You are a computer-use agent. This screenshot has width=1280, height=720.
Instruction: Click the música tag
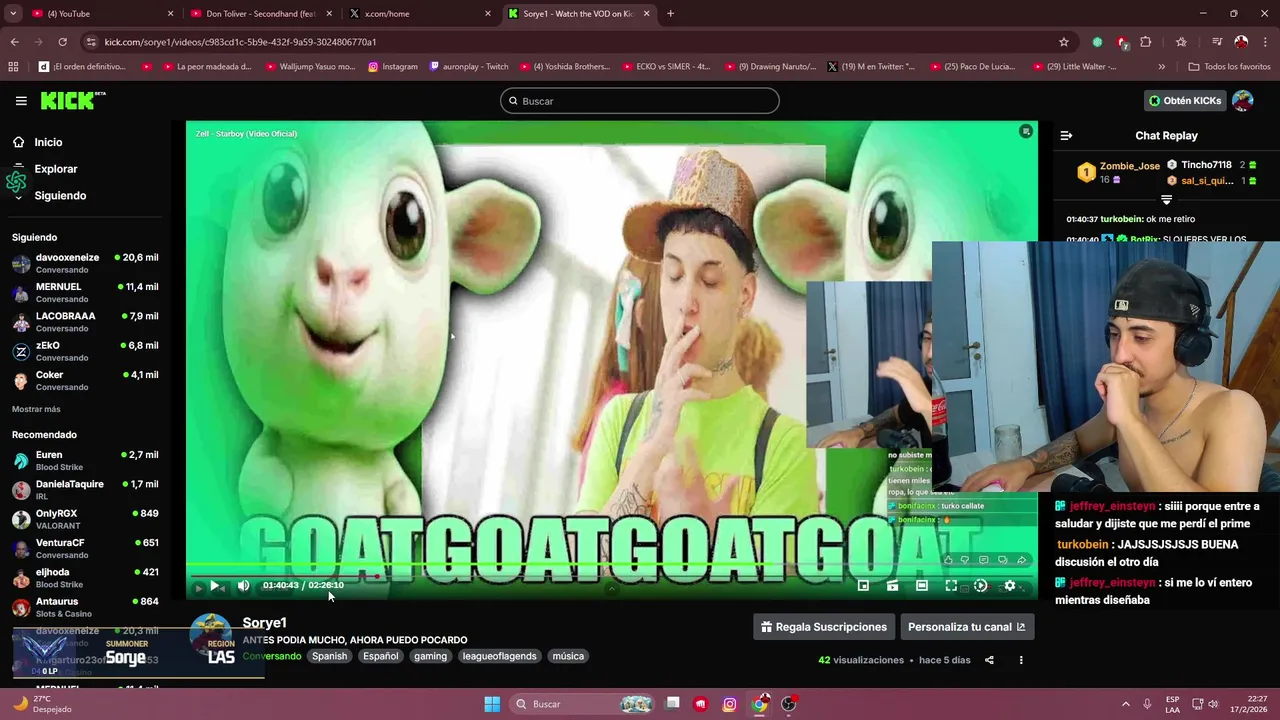tap(567, 656)
